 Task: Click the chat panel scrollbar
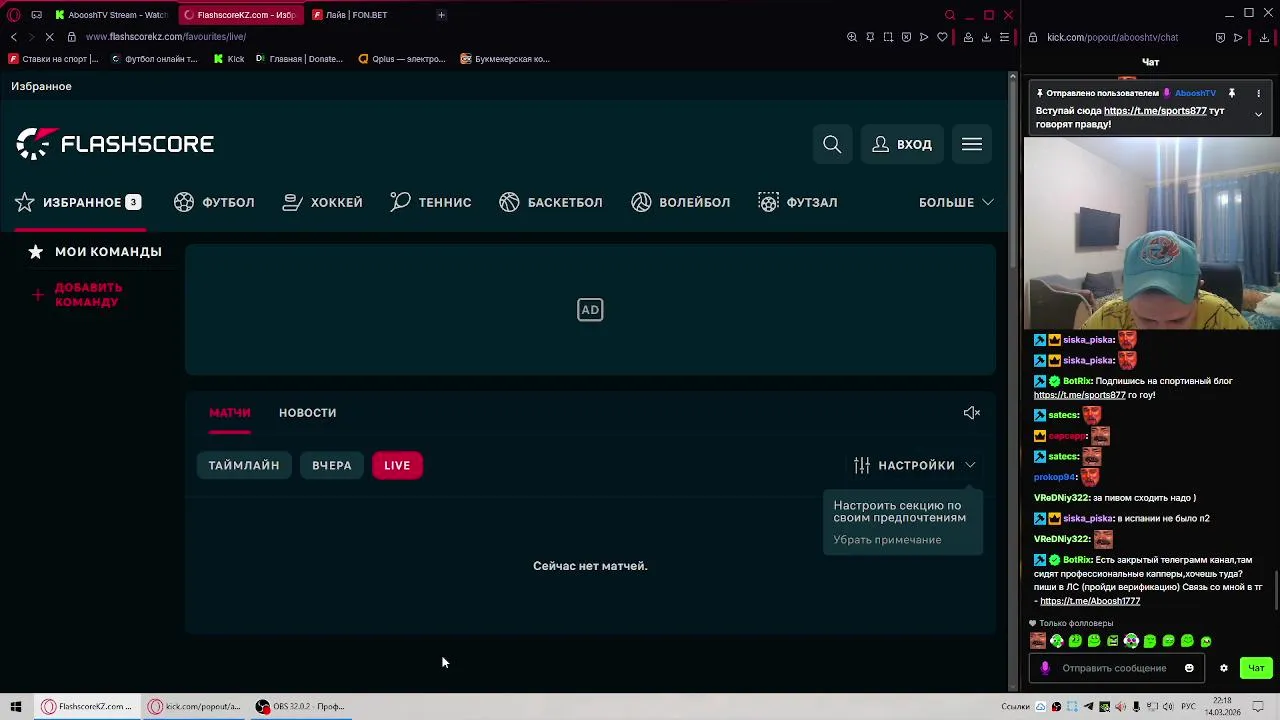(x=1276, y=592)
